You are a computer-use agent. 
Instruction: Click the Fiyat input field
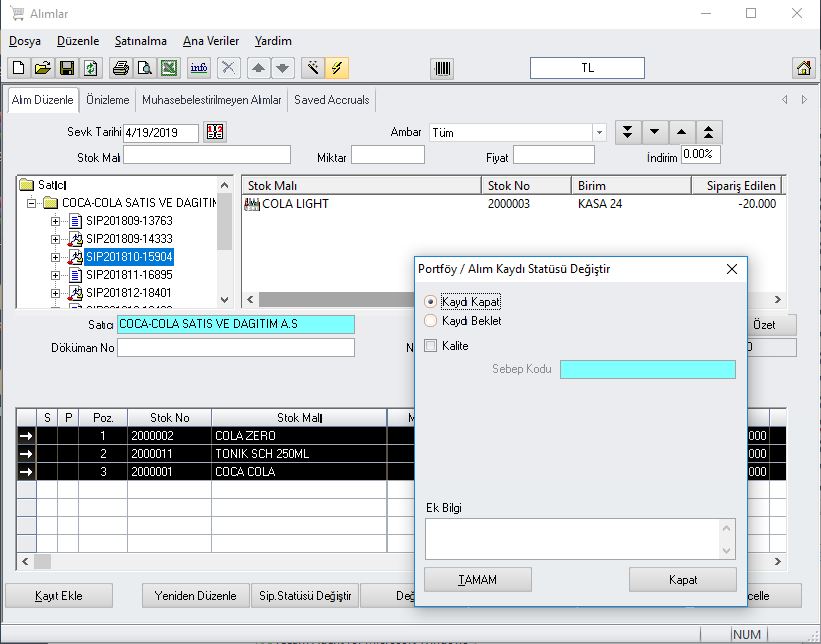point(554,155)
